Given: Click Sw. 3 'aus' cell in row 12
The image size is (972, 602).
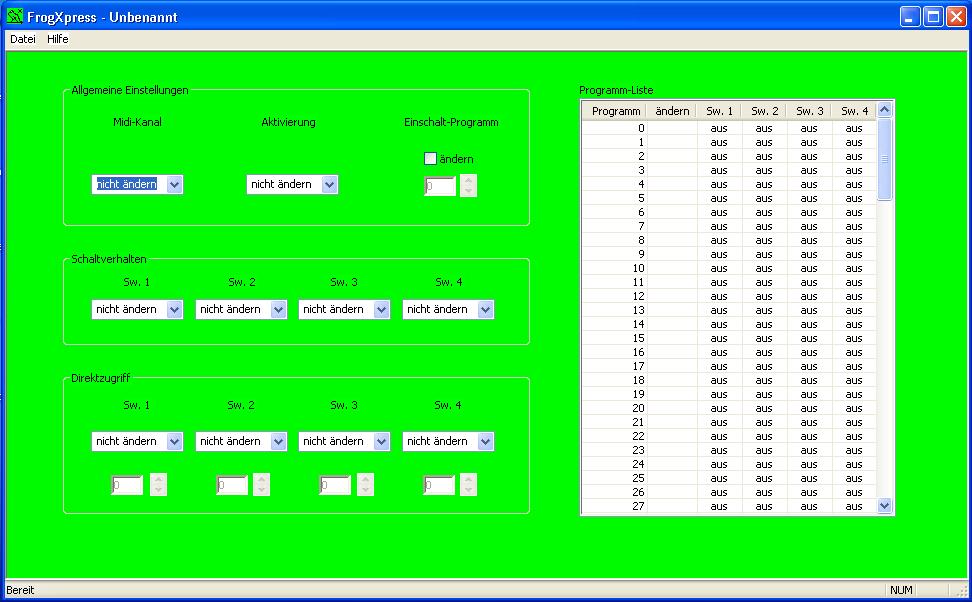Looking at the screenshot, I should (810, 296).
